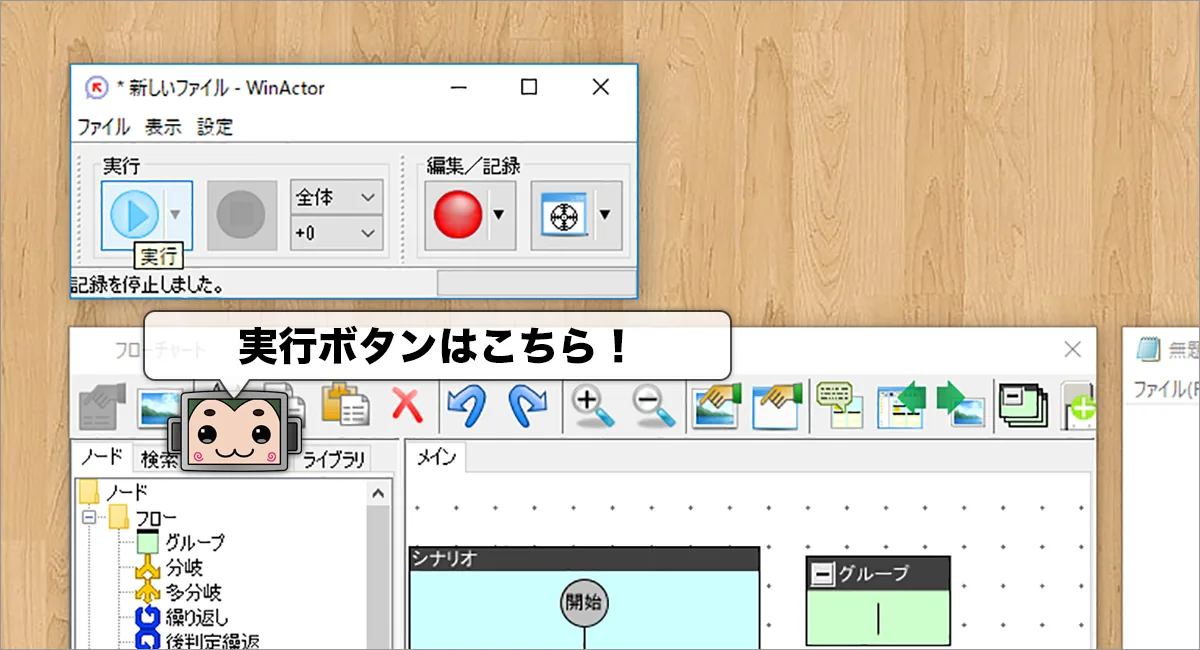This screenshot has height=650, width=1200.
Task: Click the notepad icon of the 無題 window
Action: (1149, 349)
